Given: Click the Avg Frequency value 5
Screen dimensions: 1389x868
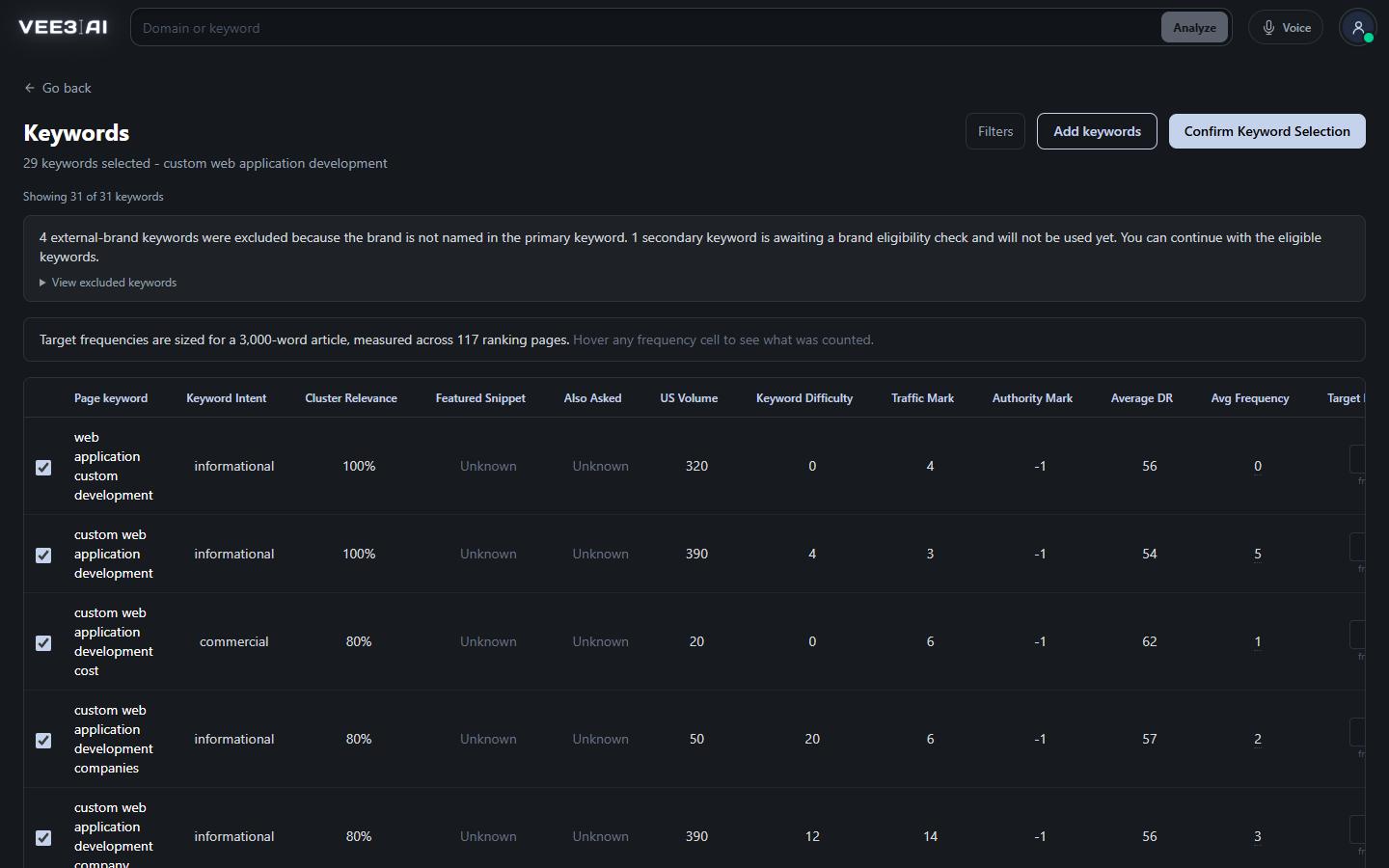Looking at the screenshot, I should tap(1258, 554).
